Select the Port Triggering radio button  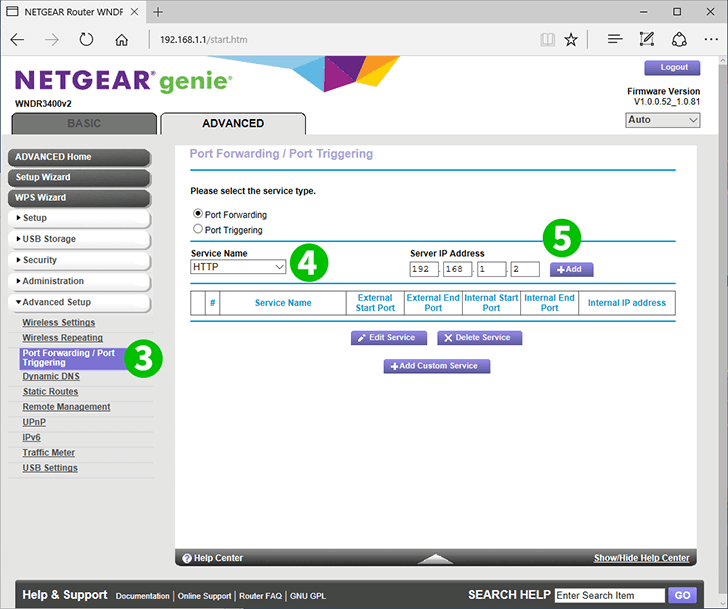tap(198, 229)
